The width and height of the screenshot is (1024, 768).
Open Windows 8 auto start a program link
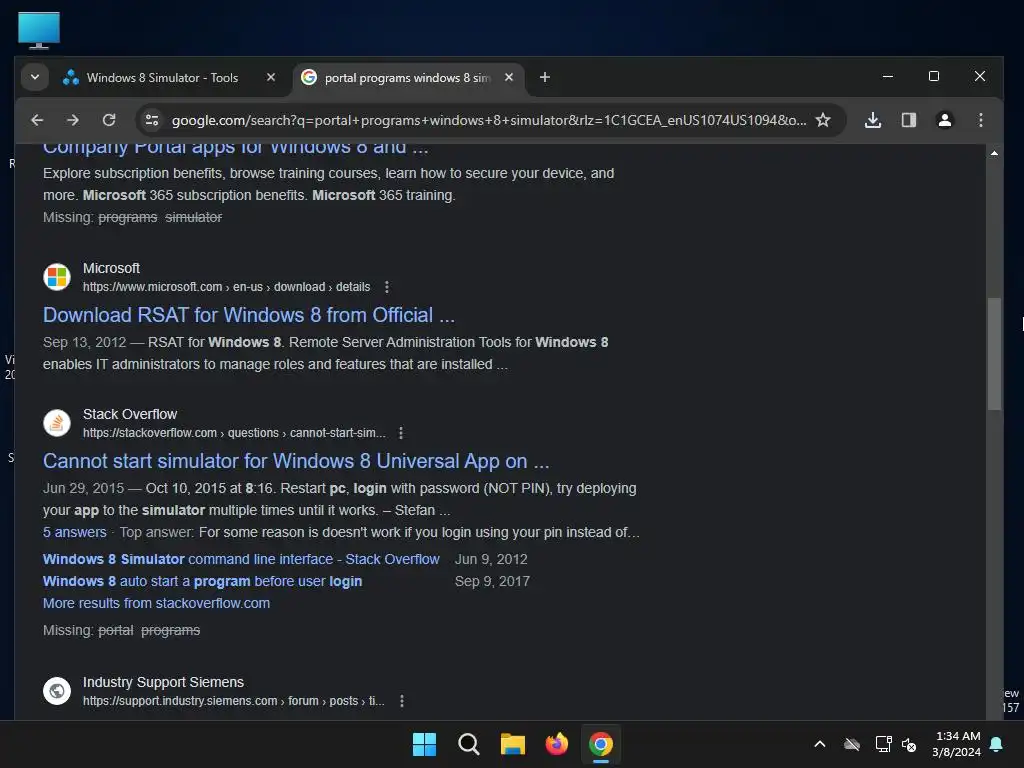pos(202,581)
